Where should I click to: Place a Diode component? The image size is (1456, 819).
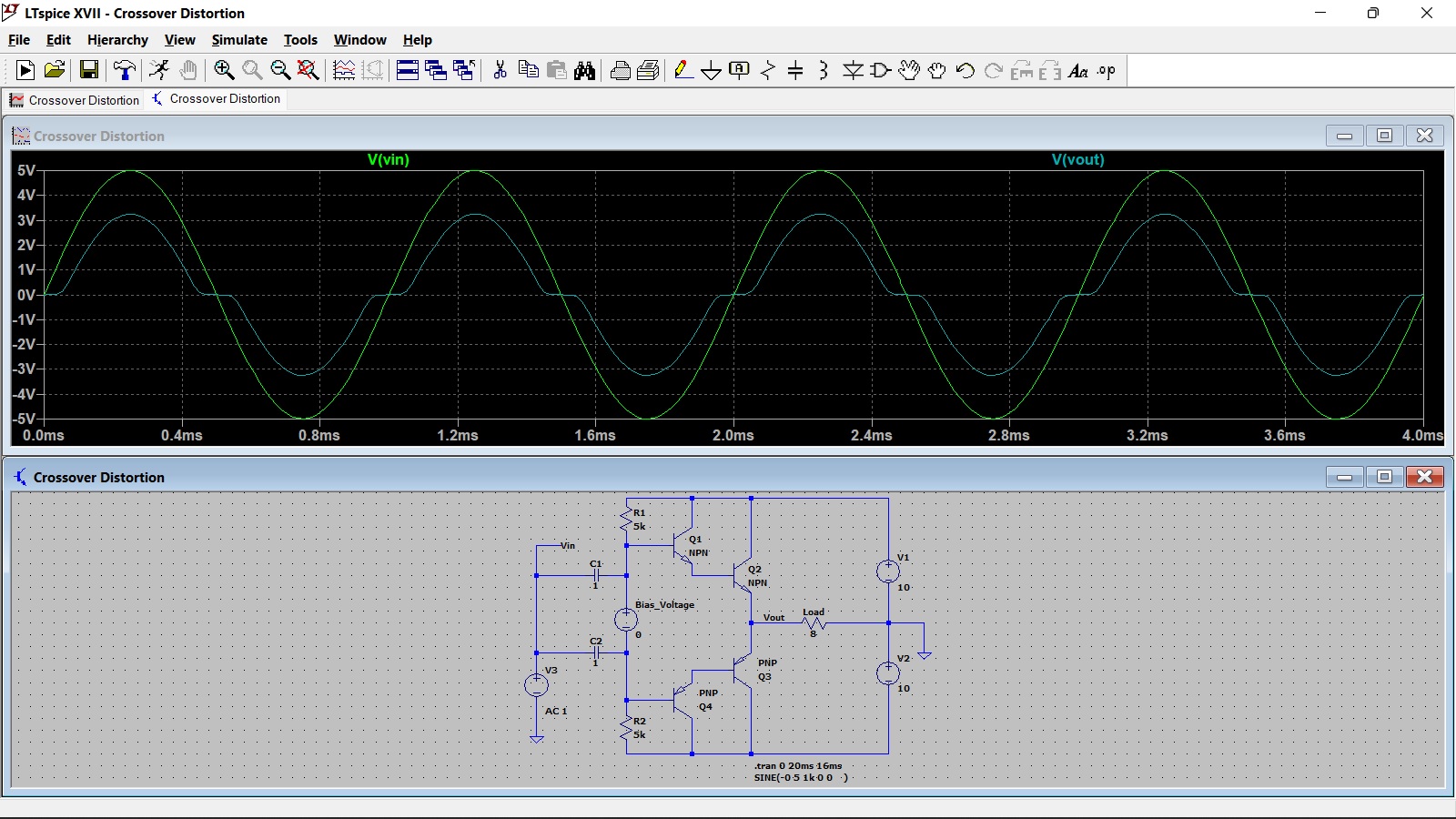point(853,70)
